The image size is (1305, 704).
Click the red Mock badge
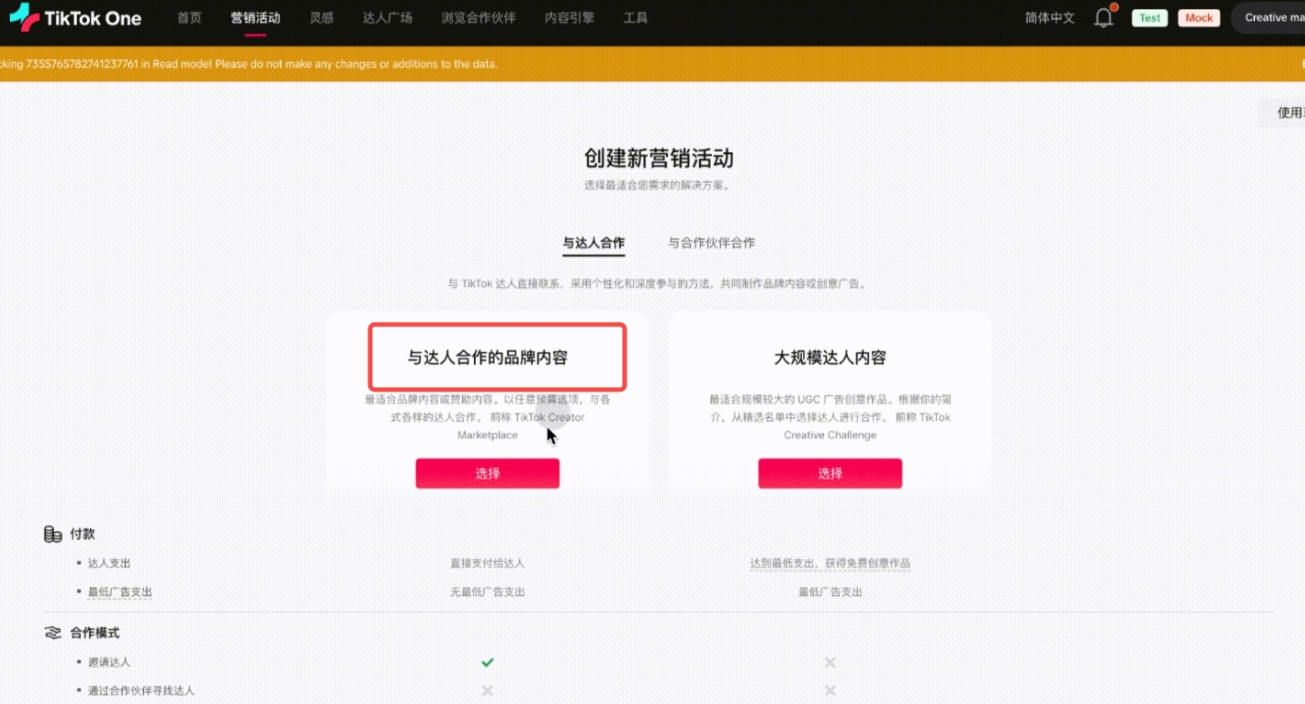click(1198, 18)
